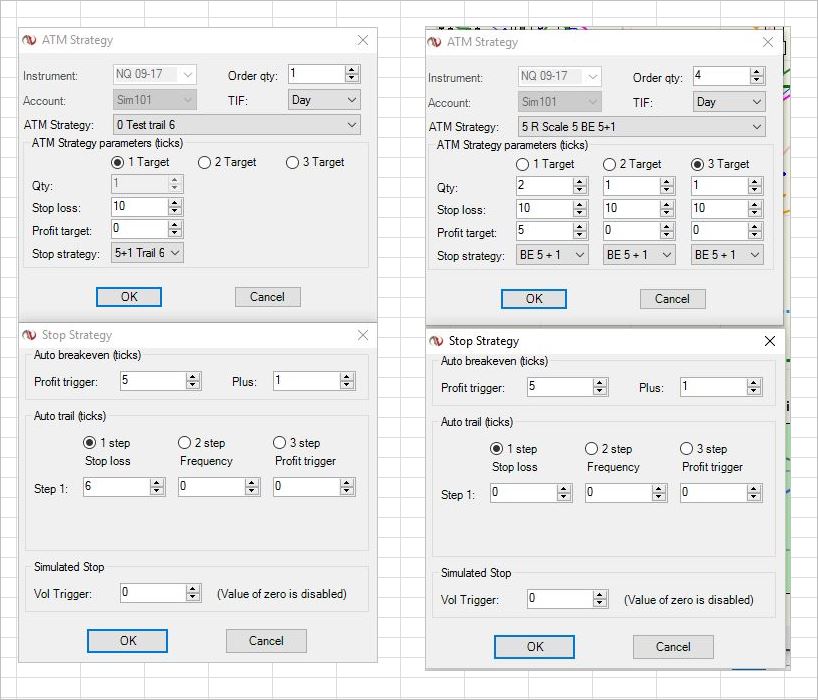Click Profit target field in left ATM dialog
The image size is (818, 700).
tap(139, 229)
